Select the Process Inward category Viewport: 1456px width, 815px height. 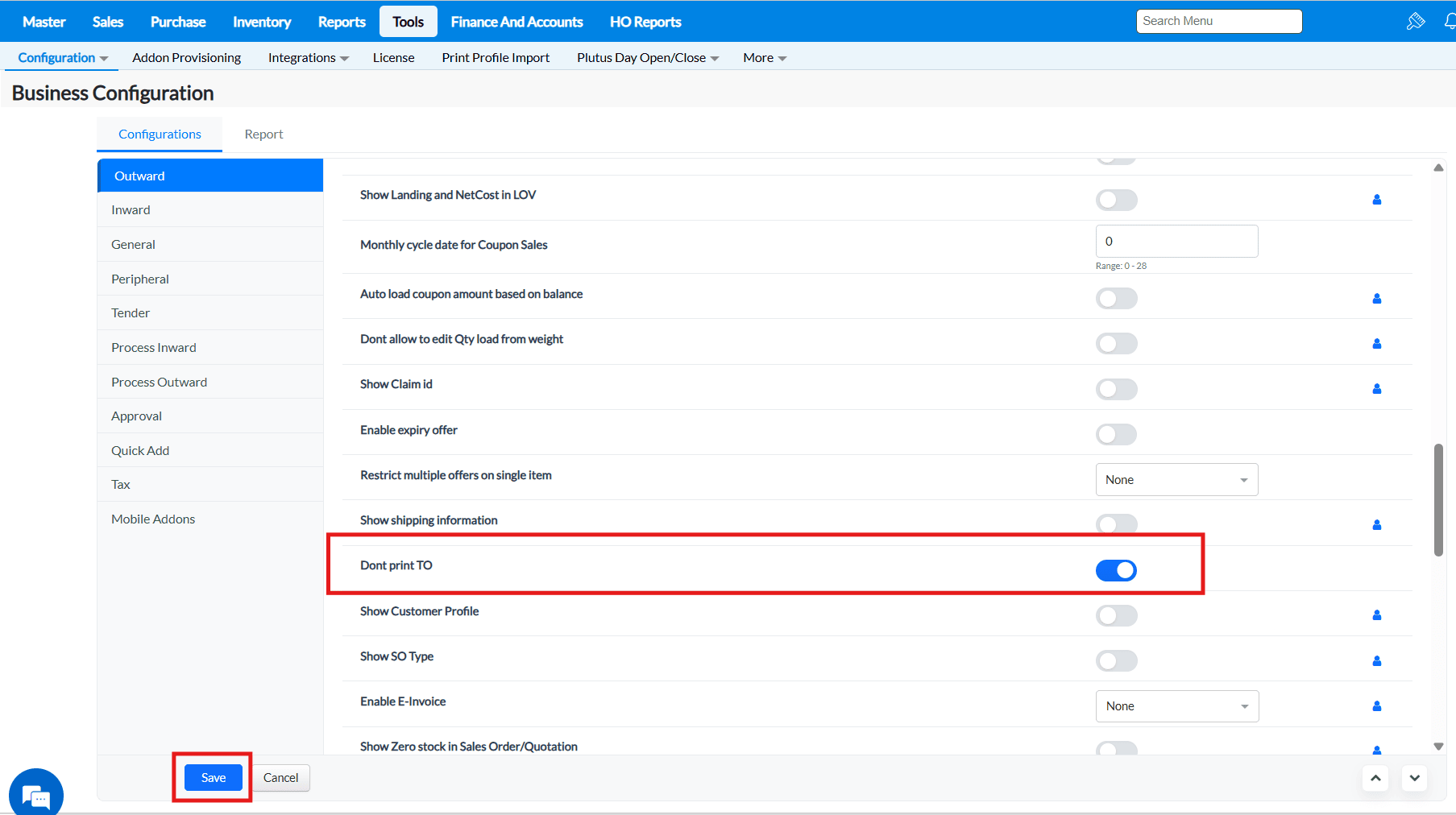210,348
